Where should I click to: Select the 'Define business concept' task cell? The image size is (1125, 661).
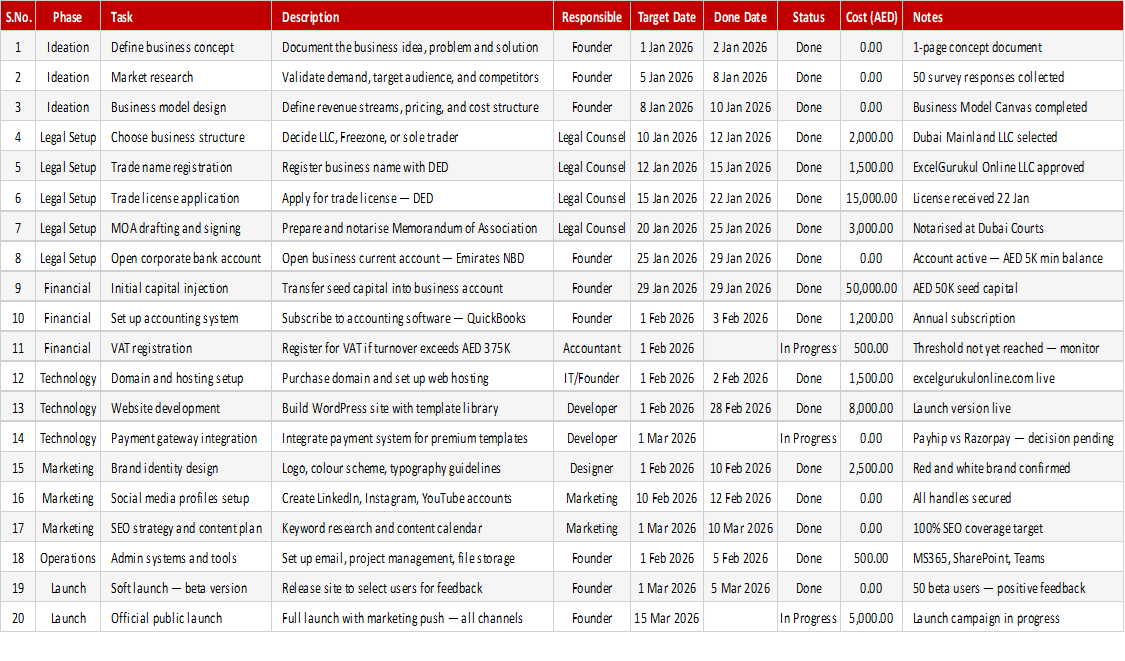click(x=186, y=47)
